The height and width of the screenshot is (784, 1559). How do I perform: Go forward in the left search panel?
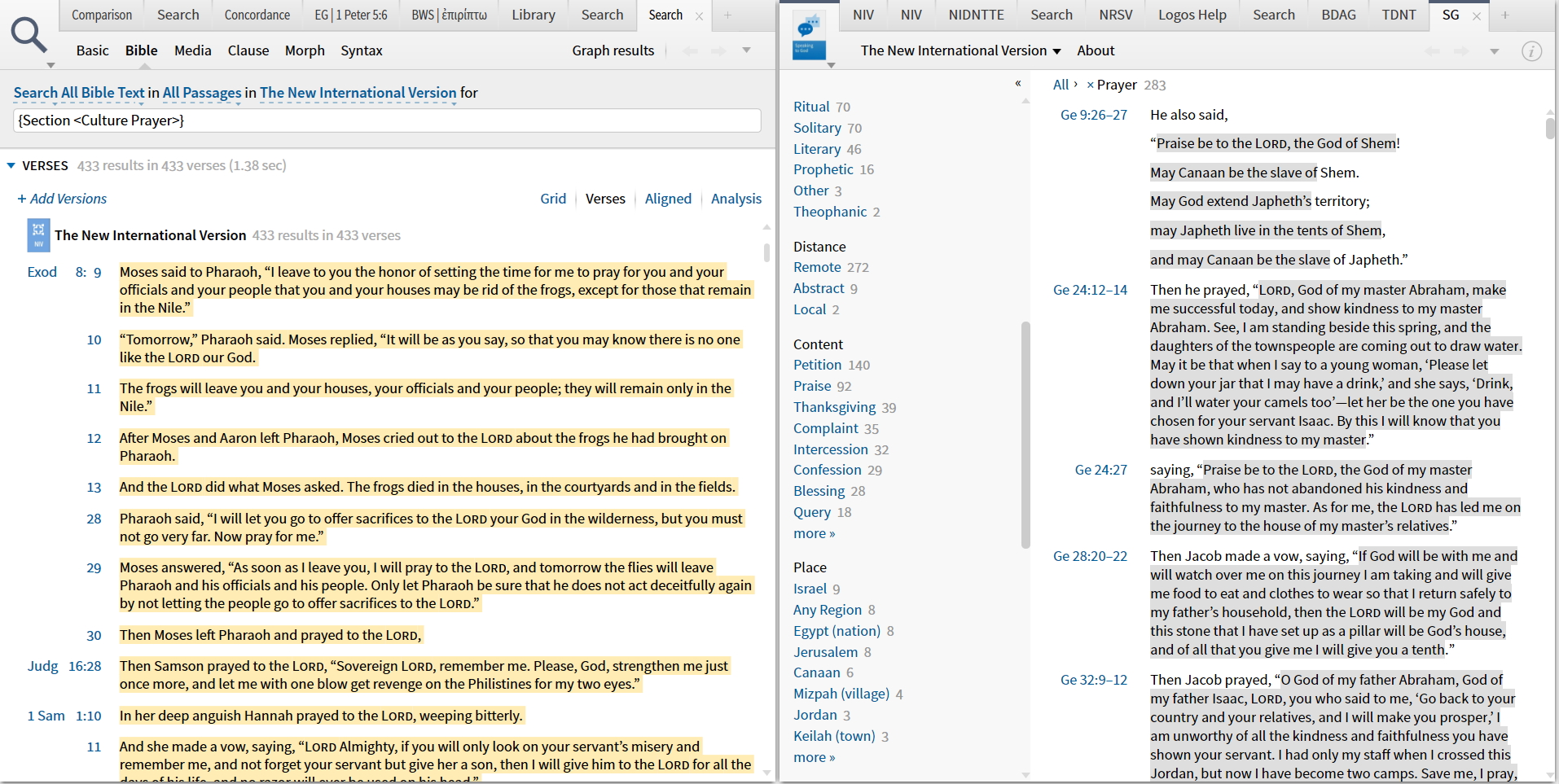click(x=718, y=51)
